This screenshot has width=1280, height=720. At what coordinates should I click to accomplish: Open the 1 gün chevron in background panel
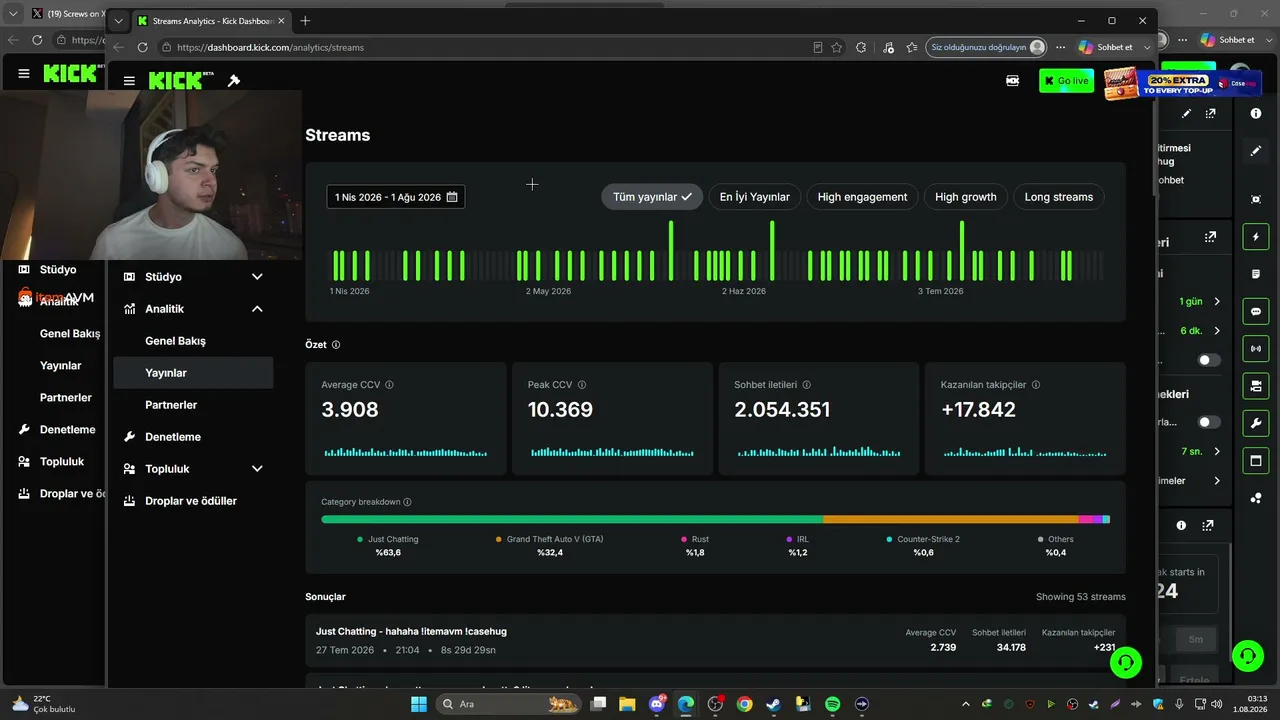(x=1217, y=301)
